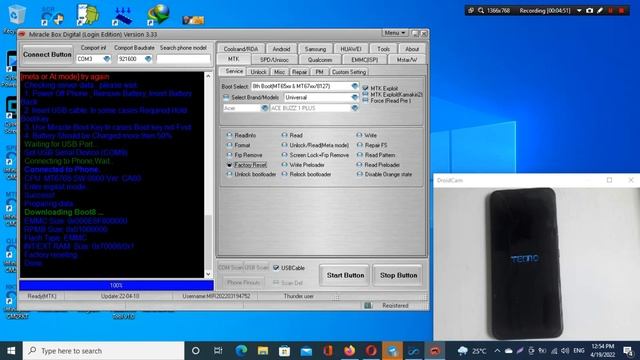The image size is (640, 360).
Task: Open Task View on the taskbar
Action: click(218, 351)
